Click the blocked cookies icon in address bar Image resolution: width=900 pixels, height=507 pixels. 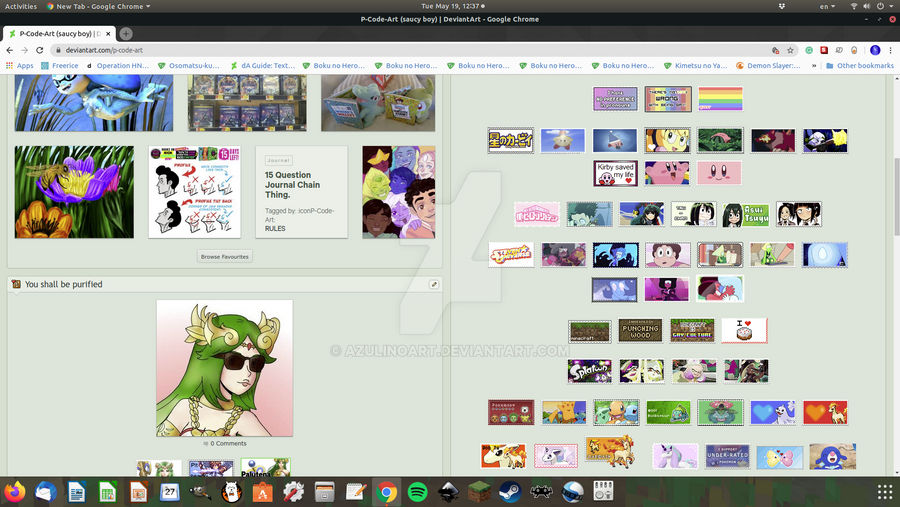(775, 50)
